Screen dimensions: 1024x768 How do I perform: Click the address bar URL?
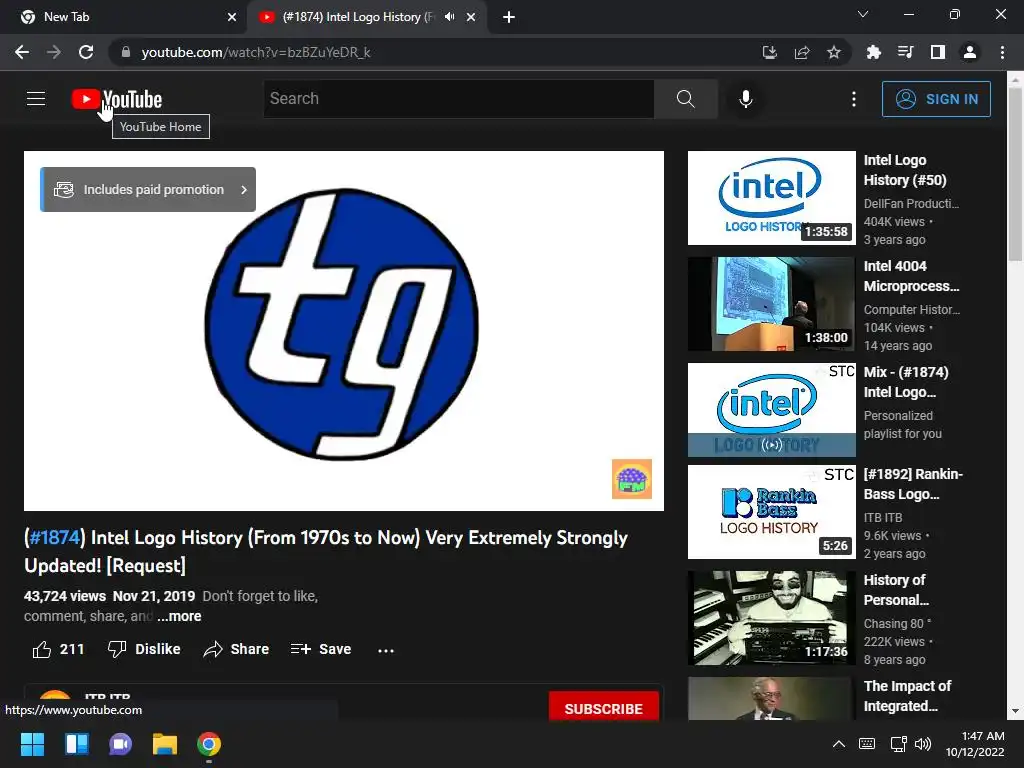(x=256, y=52)
